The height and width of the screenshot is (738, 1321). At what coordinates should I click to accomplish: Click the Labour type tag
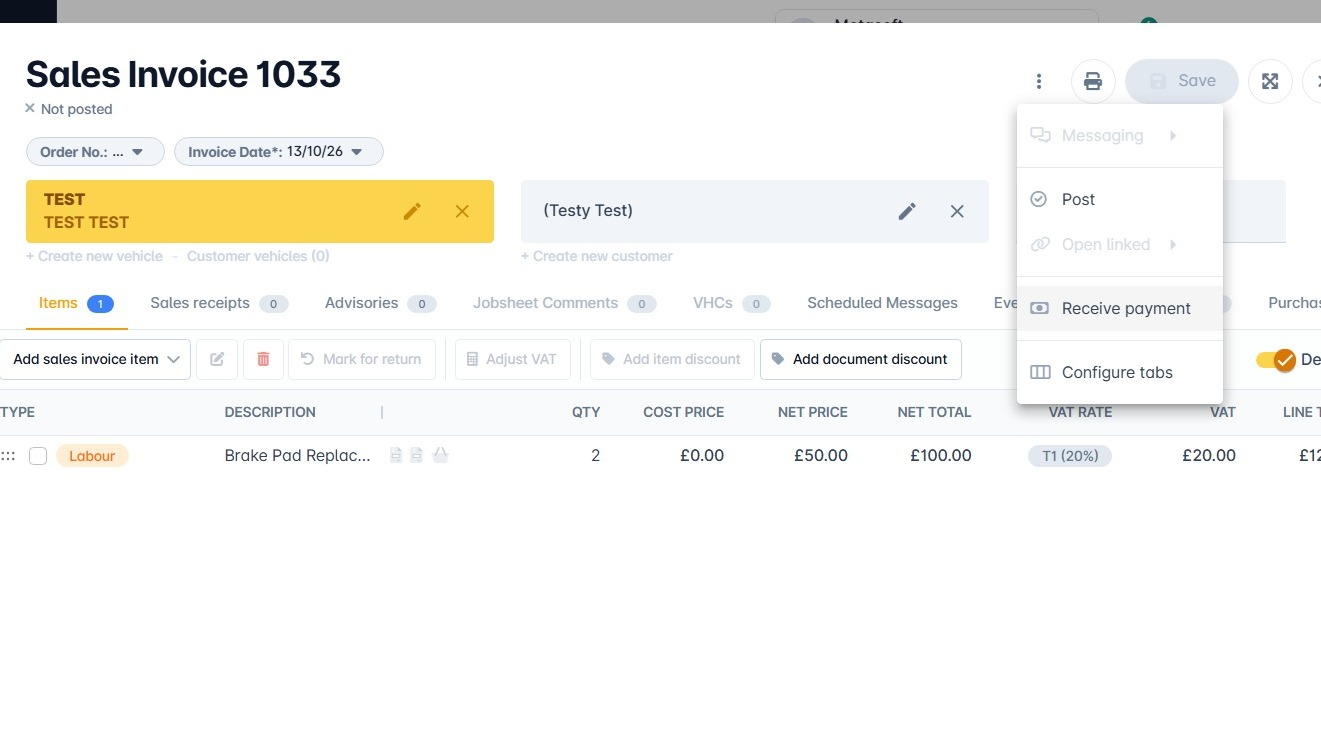pos(92,456)
